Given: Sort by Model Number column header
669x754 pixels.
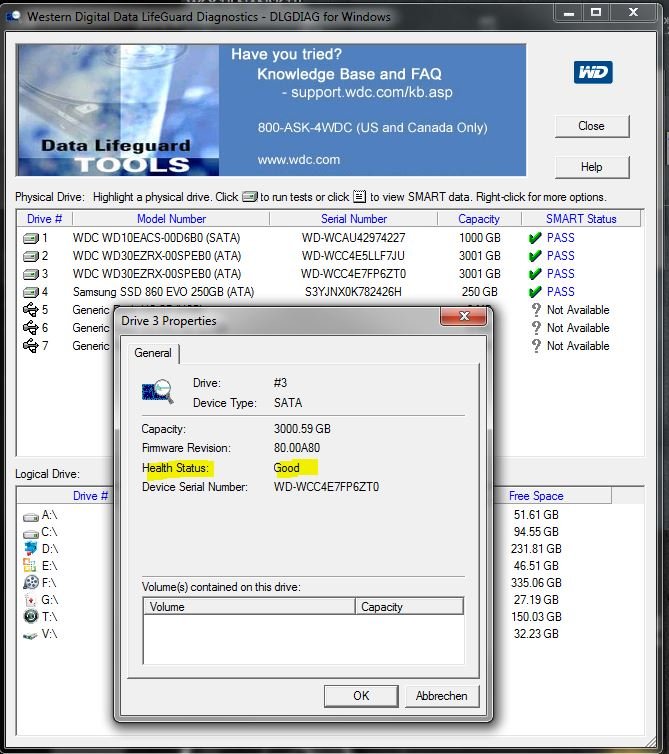Looking at the screenshot, I should point(171,219).
